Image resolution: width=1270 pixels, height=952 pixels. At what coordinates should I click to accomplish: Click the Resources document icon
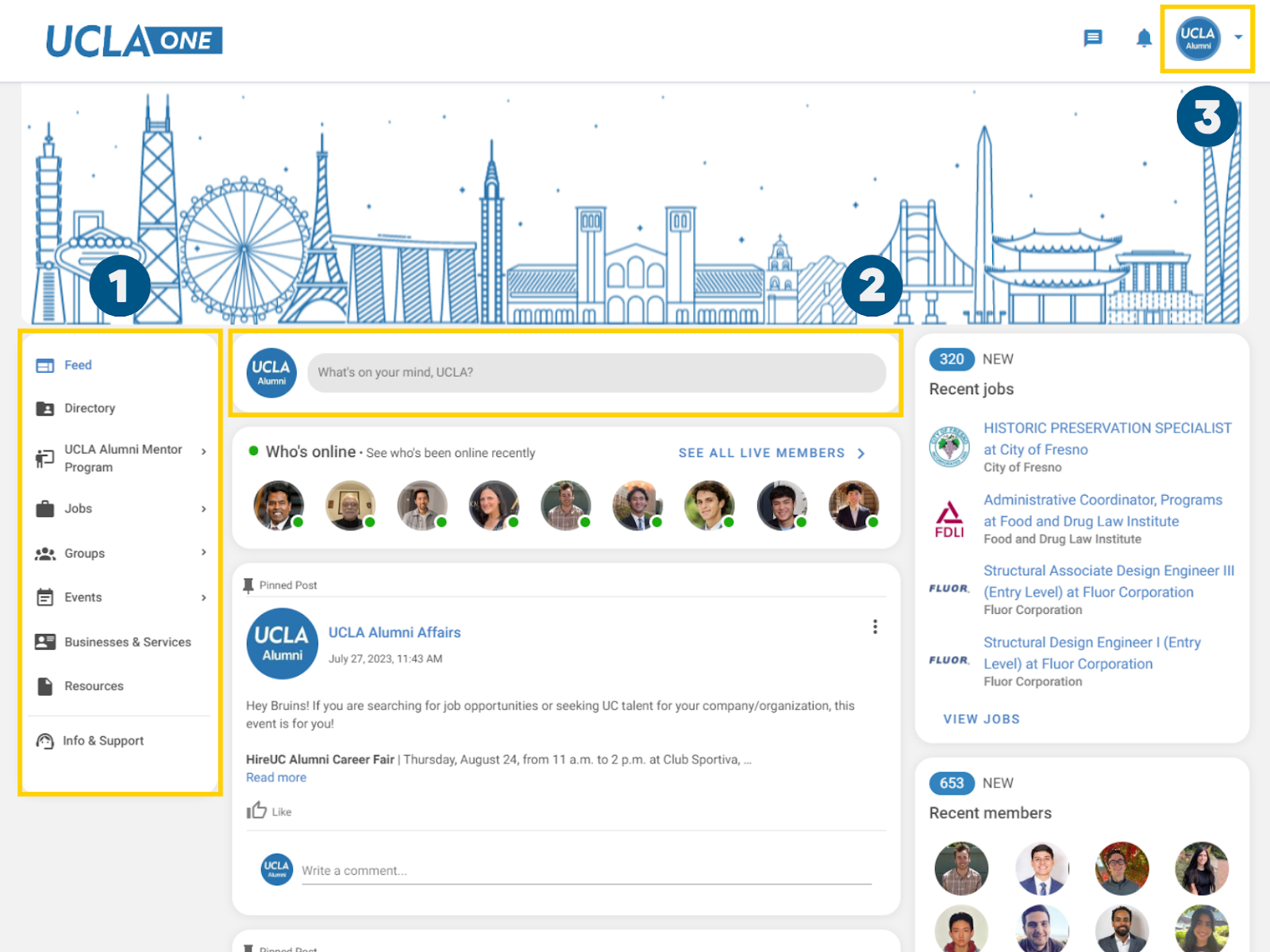click(x=45, y=686)
